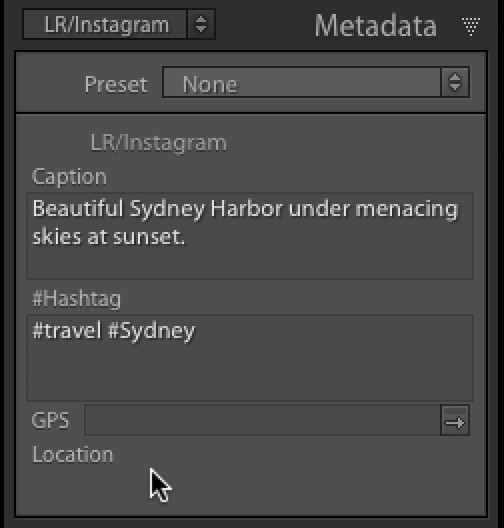Screen dimensions: 504x528
Task: Click the empty GPS coordinates field
Action: tap(262, 421)
